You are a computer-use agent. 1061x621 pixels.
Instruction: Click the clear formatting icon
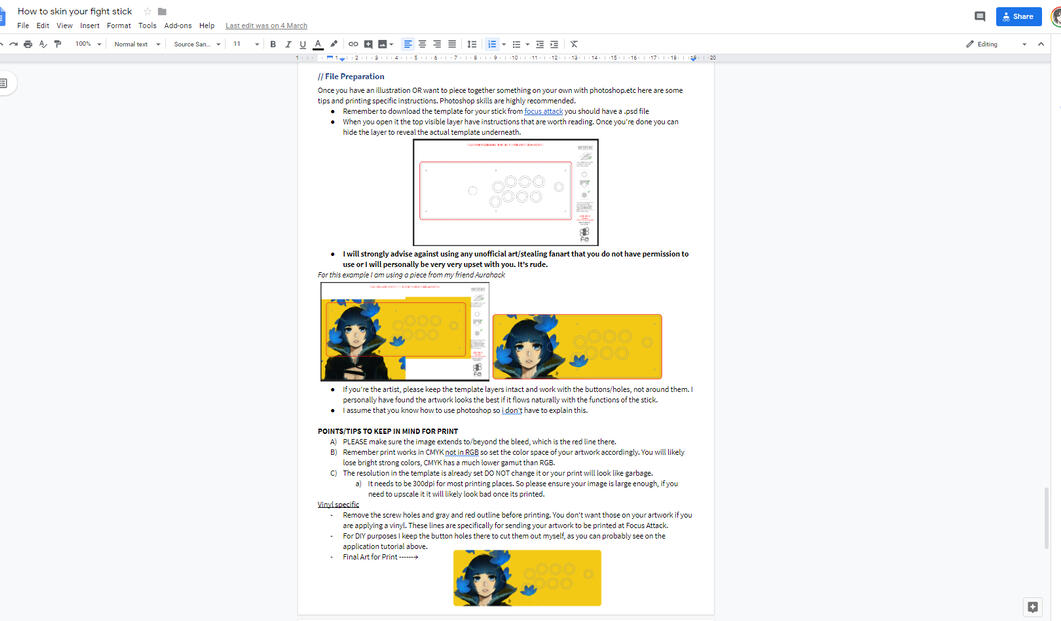tap(574, 44)
